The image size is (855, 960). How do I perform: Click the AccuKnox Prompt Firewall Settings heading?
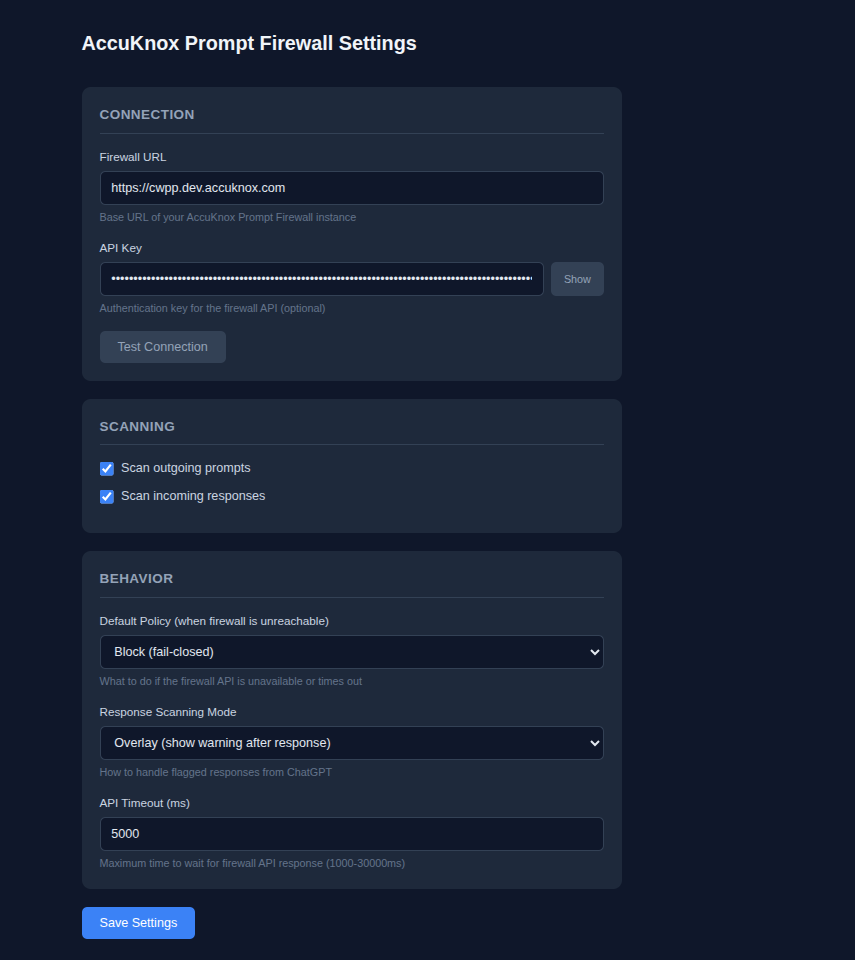click(249, 43)
